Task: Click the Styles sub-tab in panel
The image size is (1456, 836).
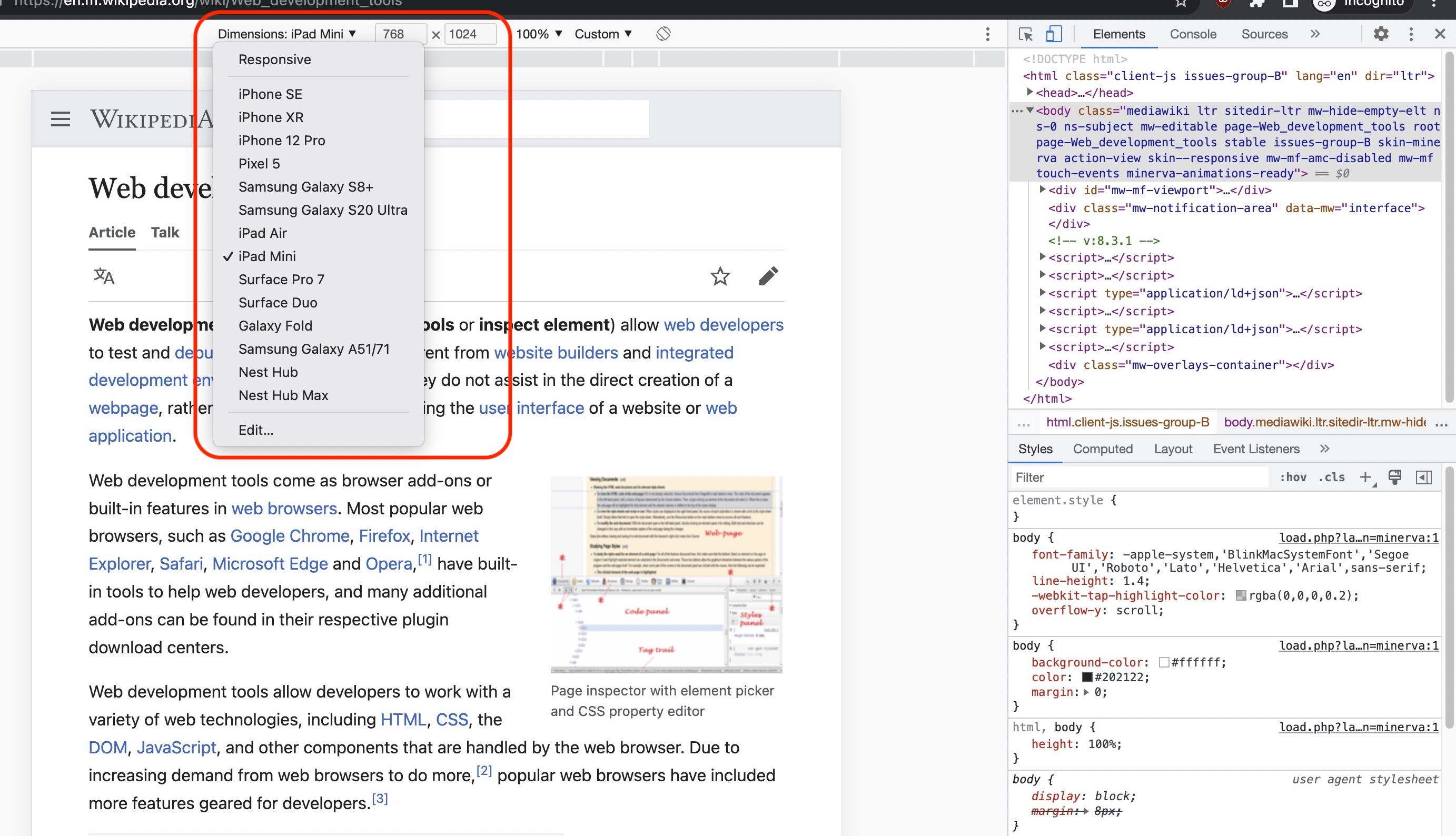Action: (1035, 448)
